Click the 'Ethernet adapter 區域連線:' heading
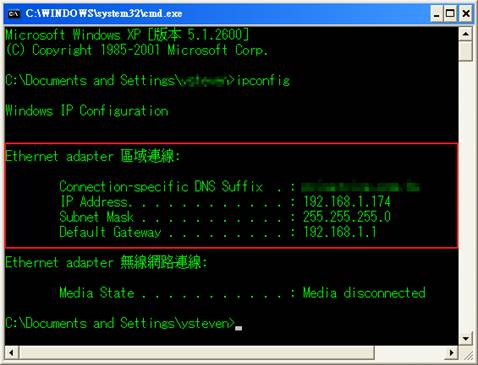The width and height of the screenshot is (478, 365). (x=93, y=156)
